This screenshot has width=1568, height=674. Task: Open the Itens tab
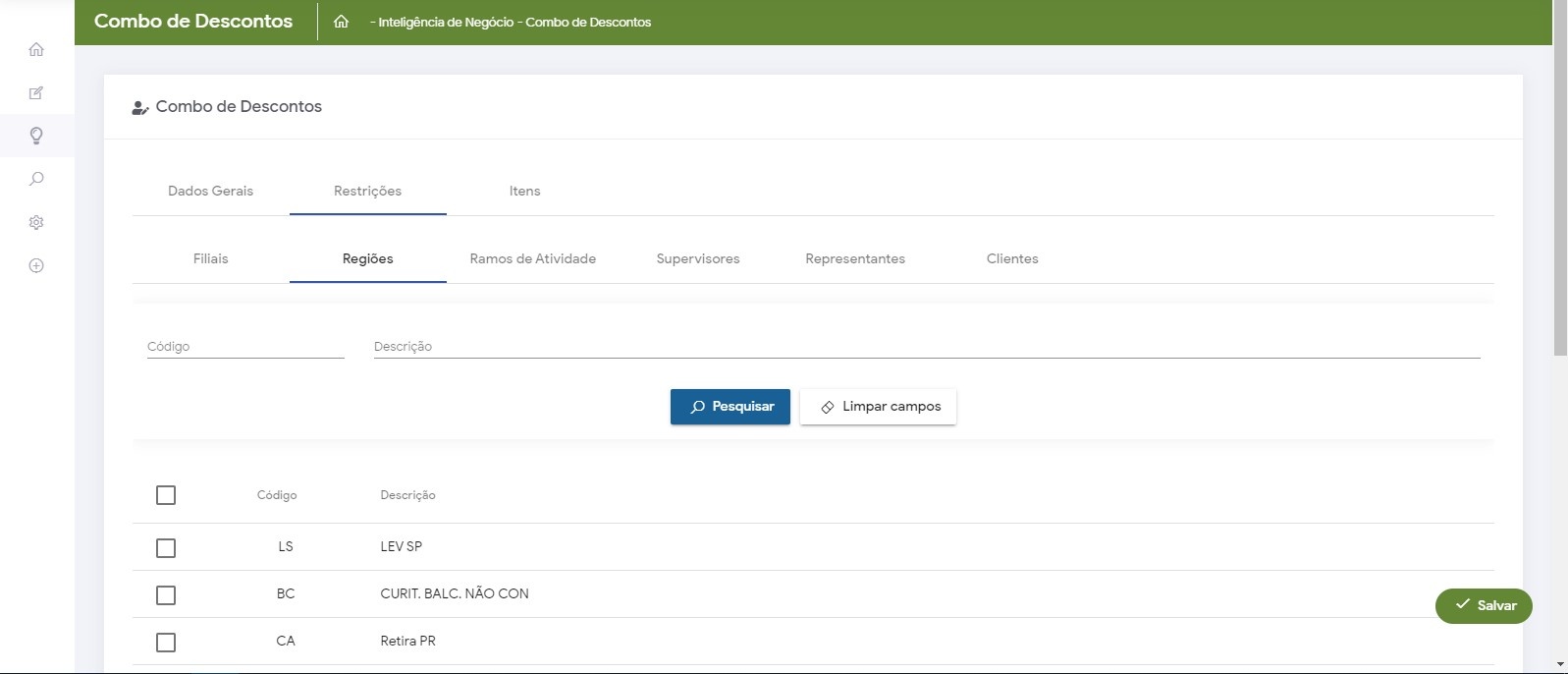(524, 191)
